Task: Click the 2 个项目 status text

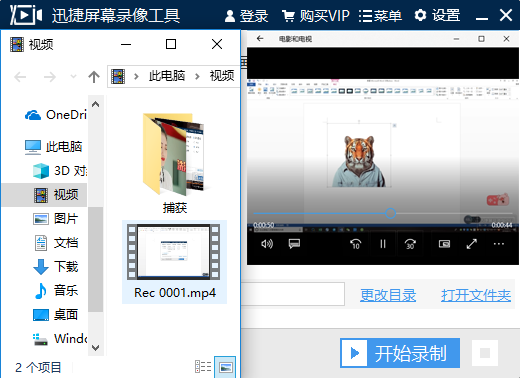Action: [38, 367]
